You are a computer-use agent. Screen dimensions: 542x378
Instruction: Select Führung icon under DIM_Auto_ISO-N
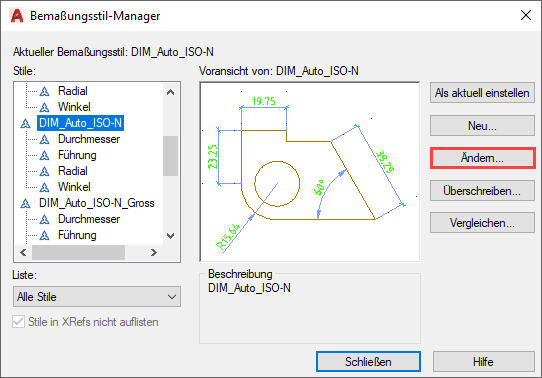(45, 155)
